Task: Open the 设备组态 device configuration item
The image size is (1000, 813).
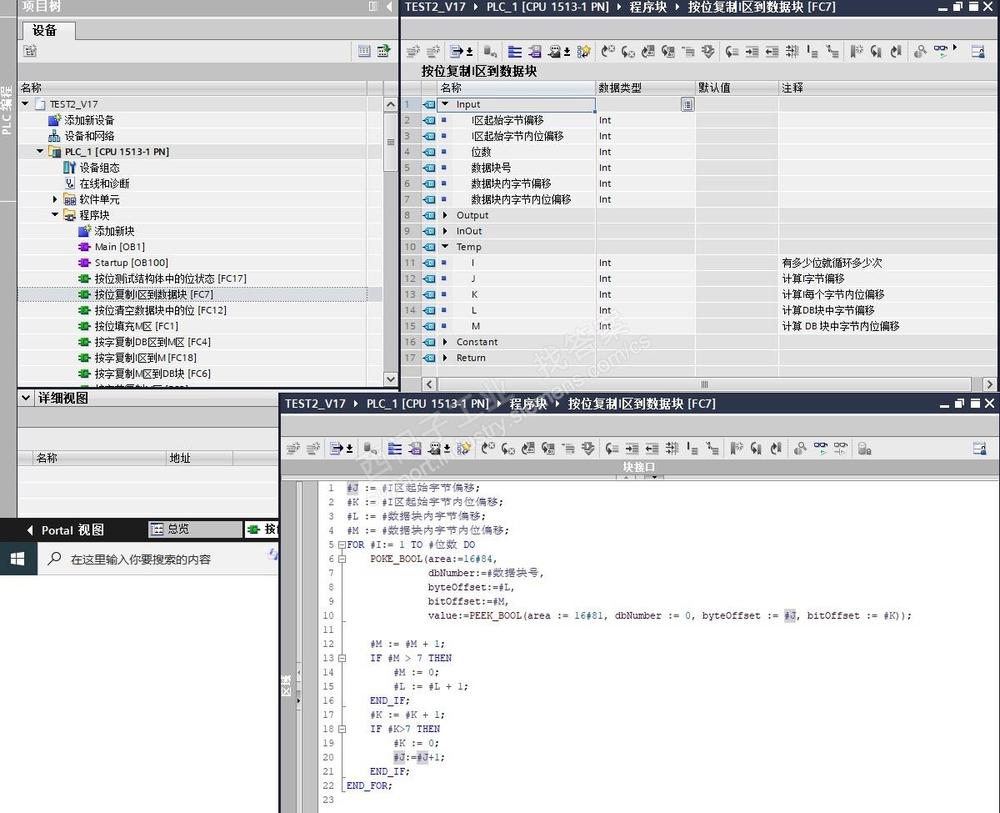Action: click(98, 168)
